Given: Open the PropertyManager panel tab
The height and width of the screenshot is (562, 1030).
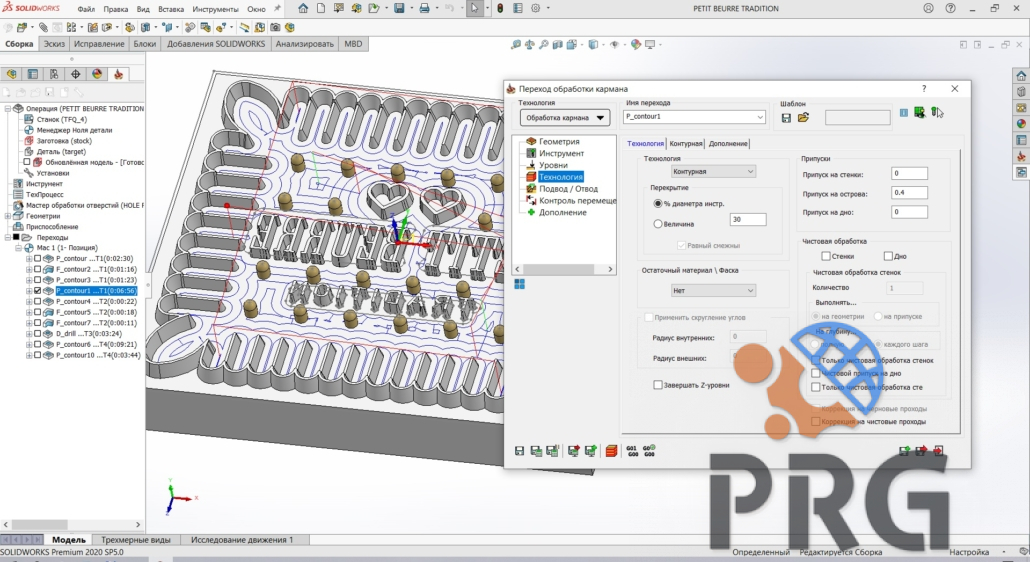Looking at the screenshot, I should pyautogui.click(x=33, y=74).
